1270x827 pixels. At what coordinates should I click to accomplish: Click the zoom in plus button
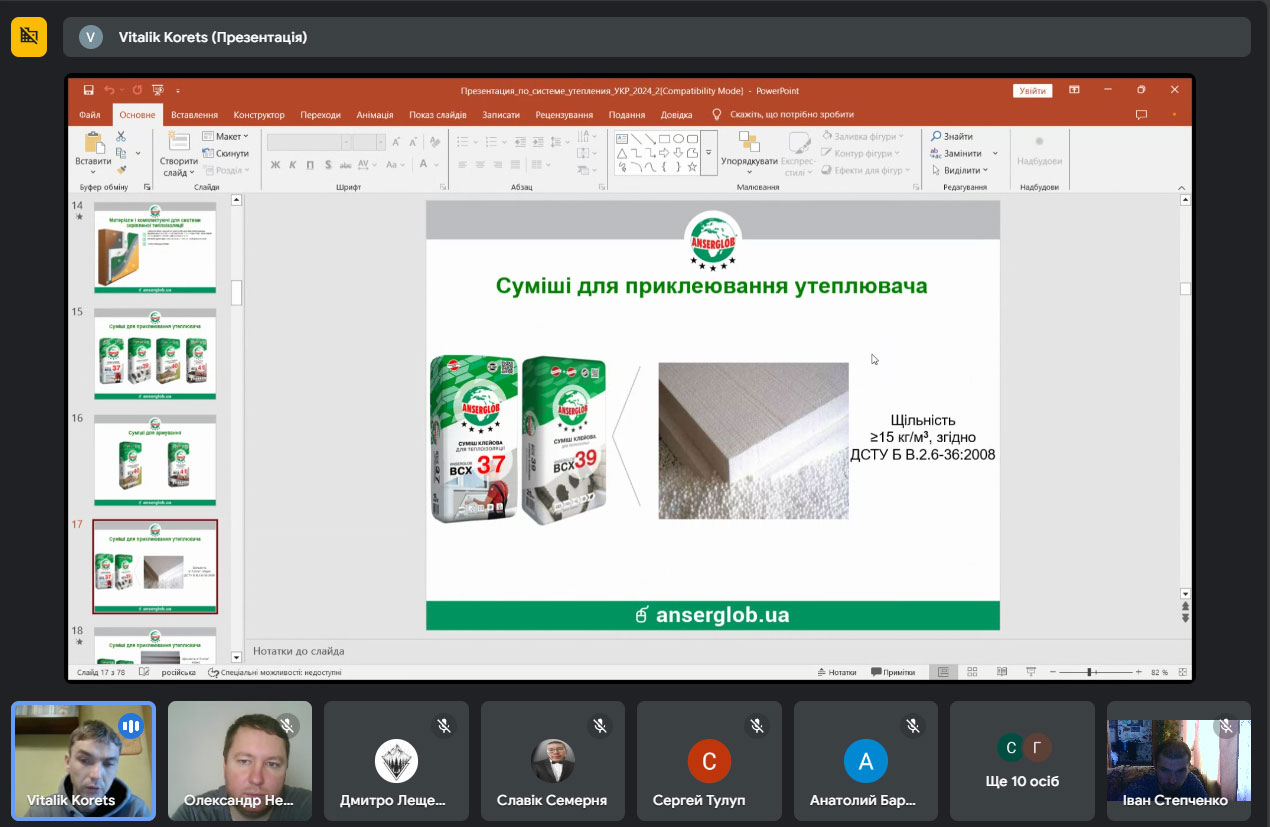[x=1138, y=672]
